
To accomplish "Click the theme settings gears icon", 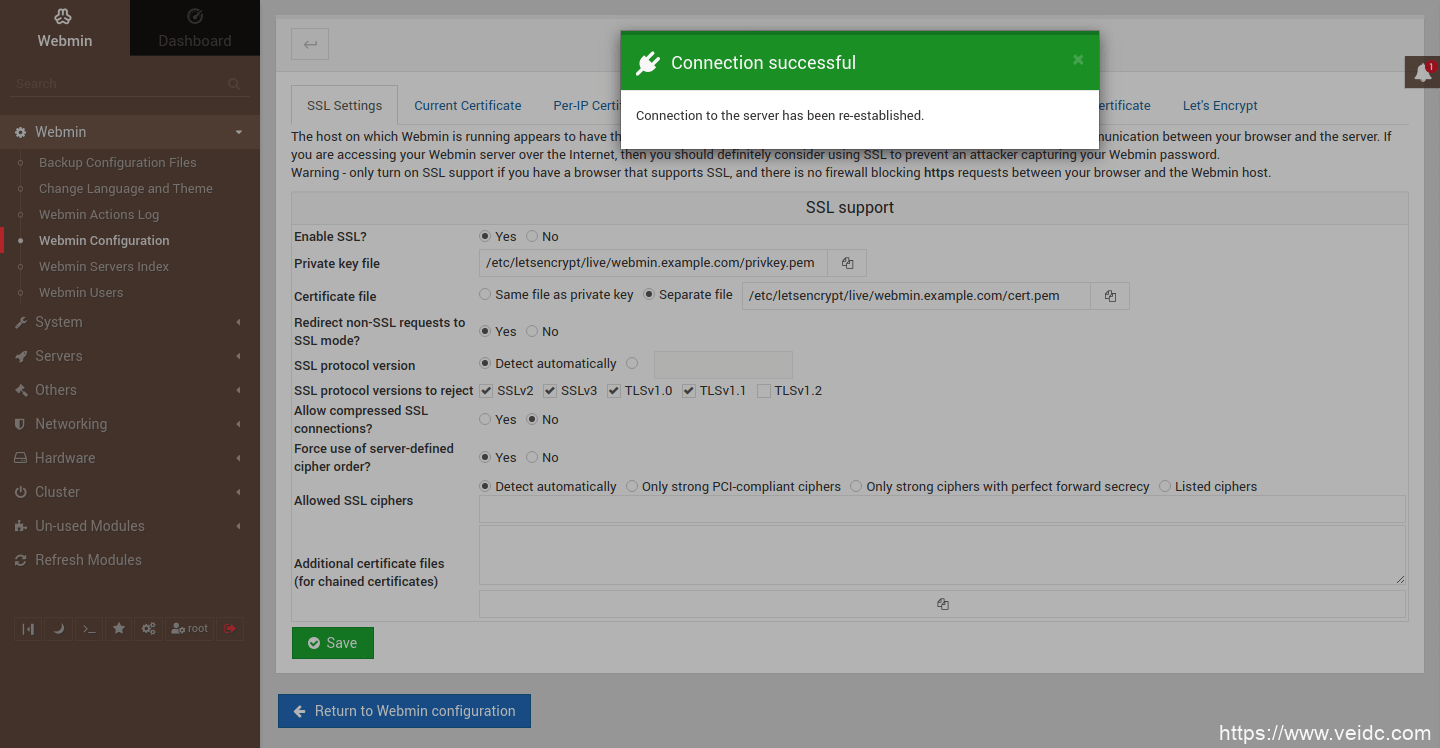I will pyautogui.click(x=149, y=629).
